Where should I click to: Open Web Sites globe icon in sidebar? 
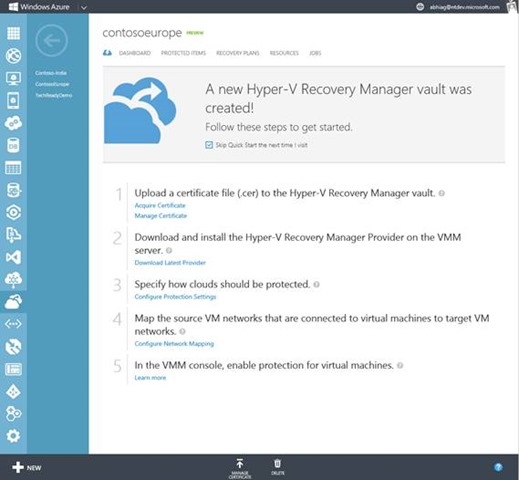click(x=13, y=56)
